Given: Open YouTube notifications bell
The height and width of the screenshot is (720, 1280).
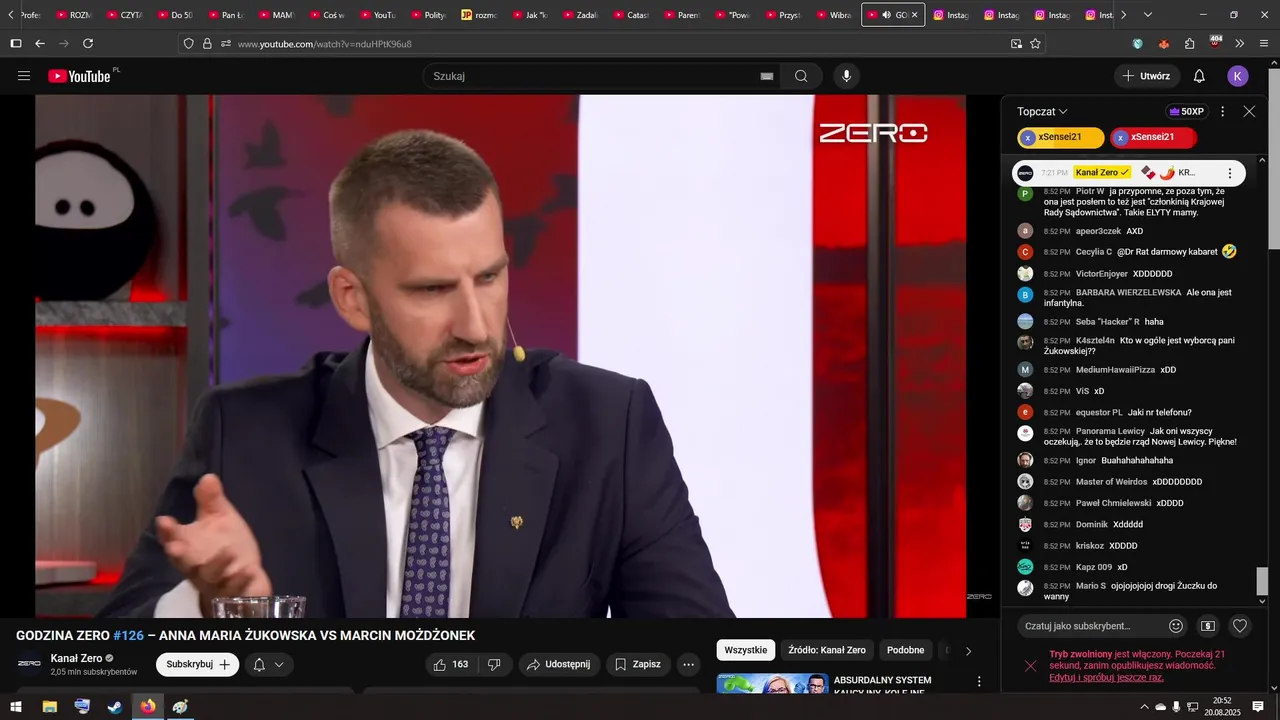Looking at the screenshot, I should pyautogui.click(x=1199, y=76).
